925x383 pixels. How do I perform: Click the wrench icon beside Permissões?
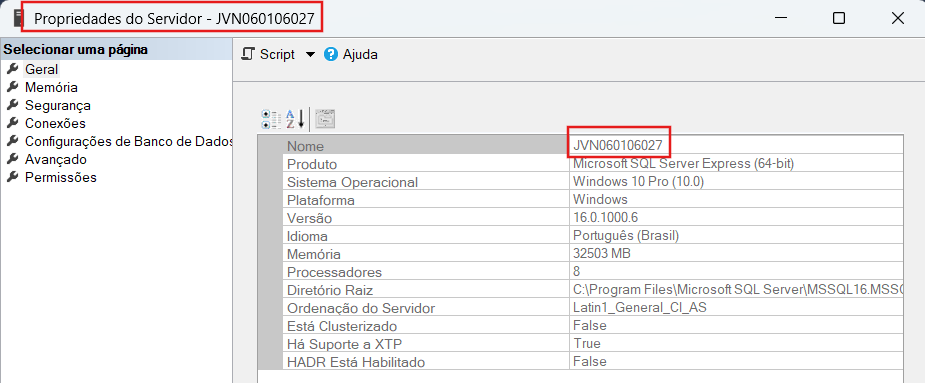click(x=12, y=176)
